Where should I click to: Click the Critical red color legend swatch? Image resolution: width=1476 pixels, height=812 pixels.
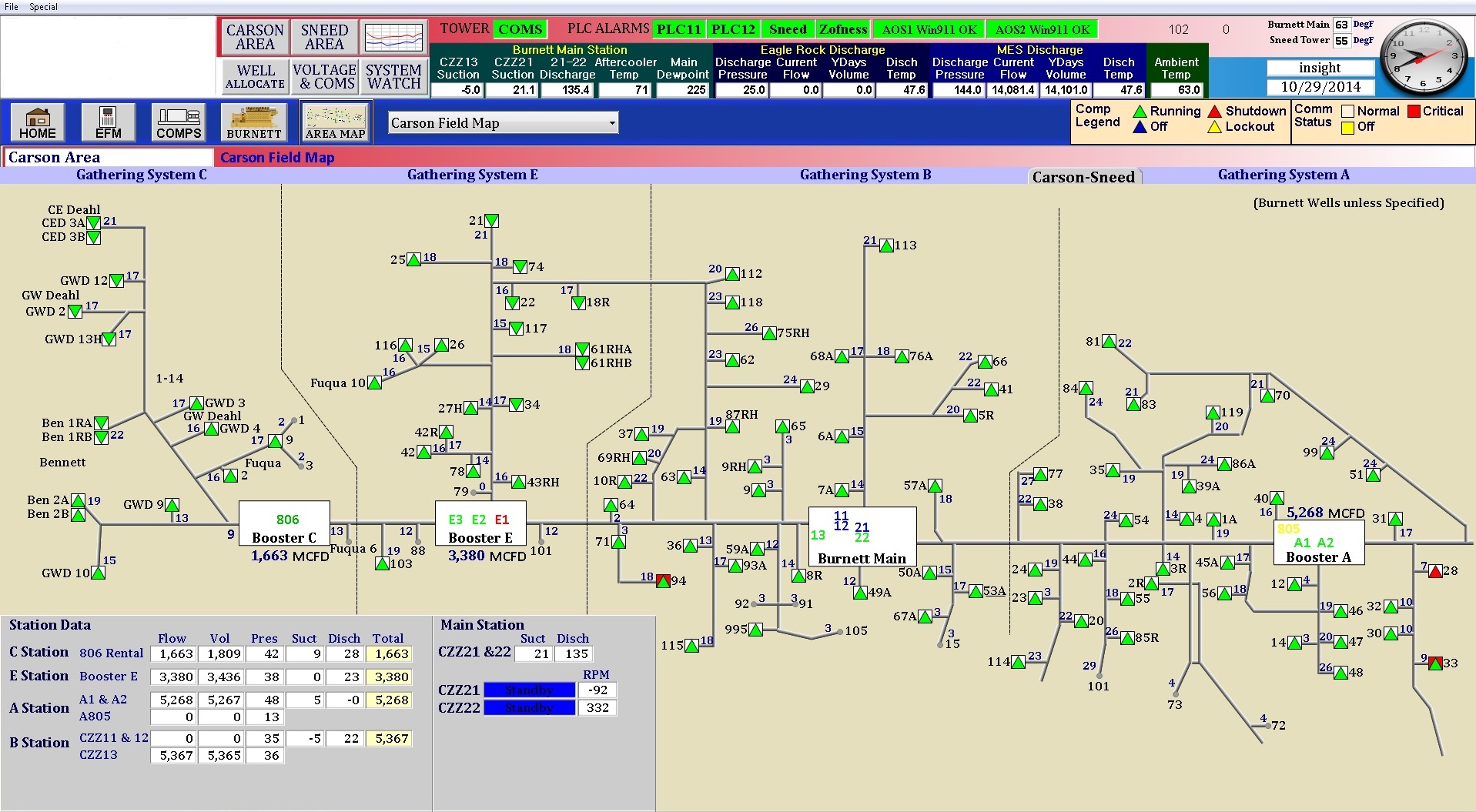click(1415, 111)
